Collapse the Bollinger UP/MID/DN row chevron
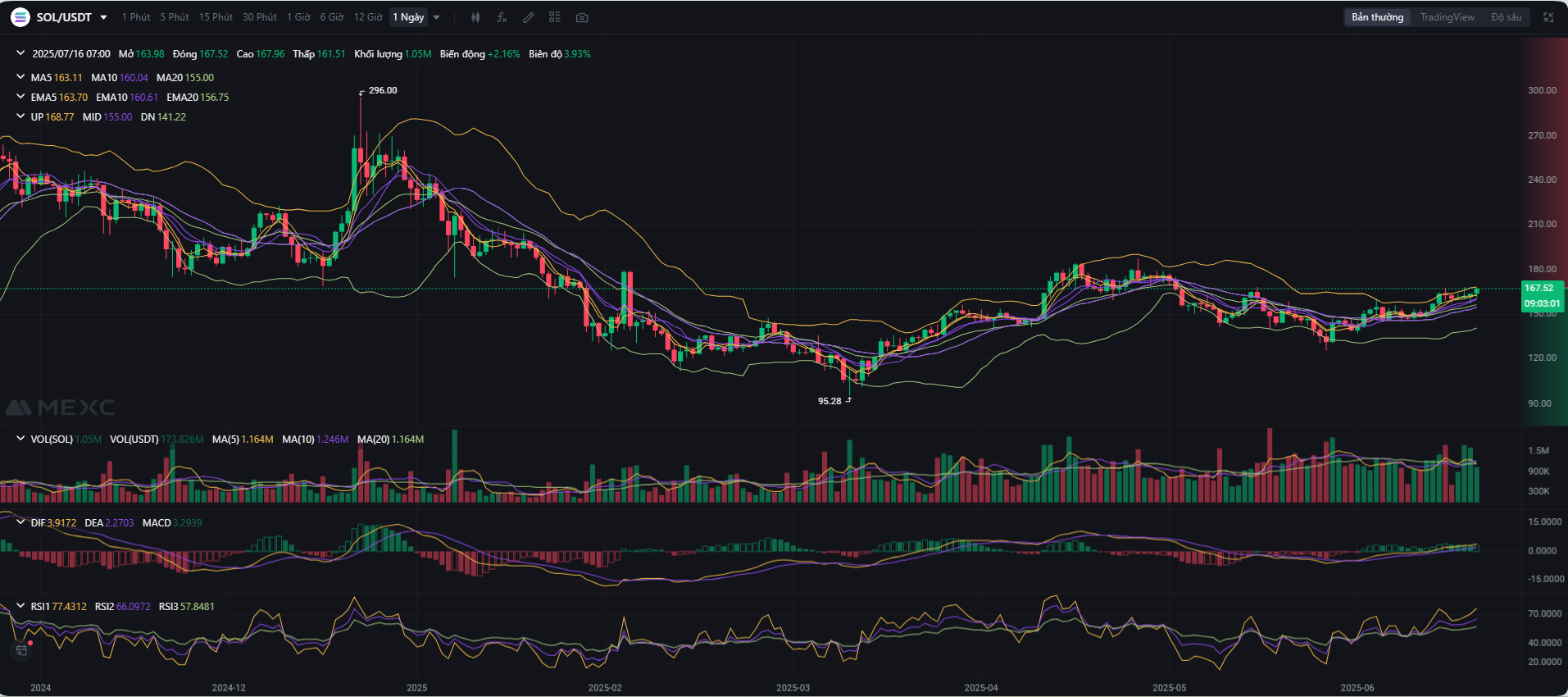 pyautogui.click(x=20, y=116)
